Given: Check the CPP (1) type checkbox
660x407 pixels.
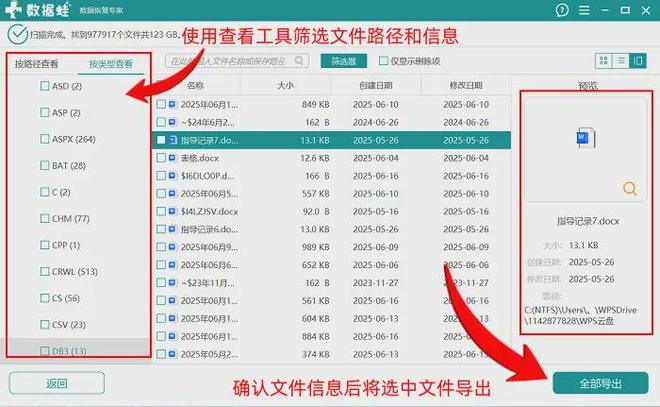Looking at the screenshot, I should pos(45,245).
